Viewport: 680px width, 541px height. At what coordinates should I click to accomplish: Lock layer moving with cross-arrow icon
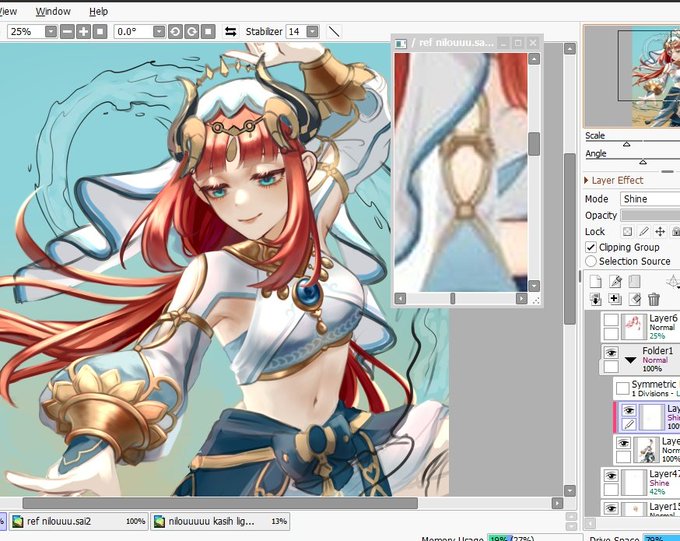point(660,232)
